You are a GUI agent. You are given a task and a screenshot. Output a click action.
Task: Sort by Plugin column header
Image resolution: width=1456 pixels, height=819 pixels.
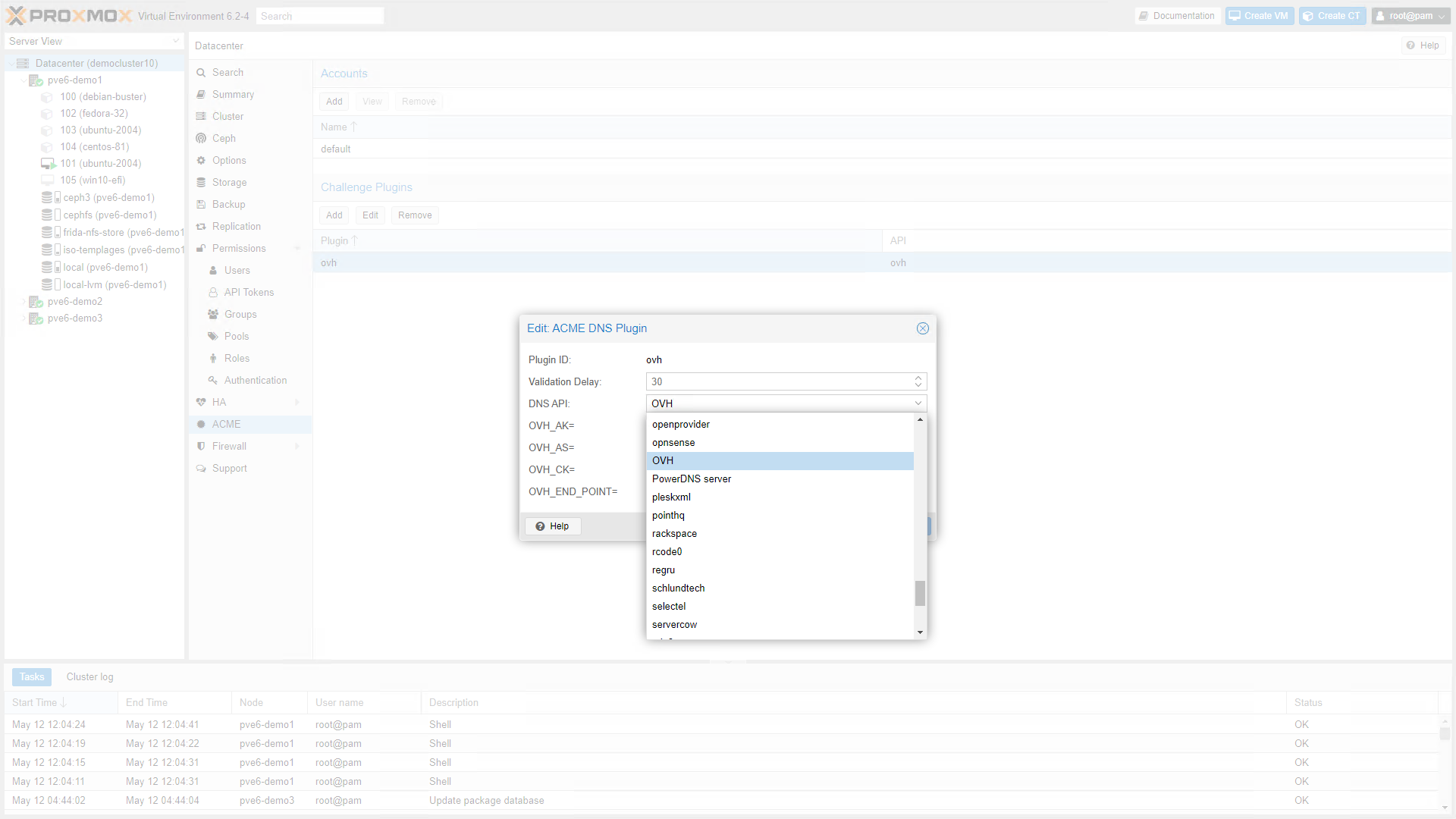click(597, 241)
